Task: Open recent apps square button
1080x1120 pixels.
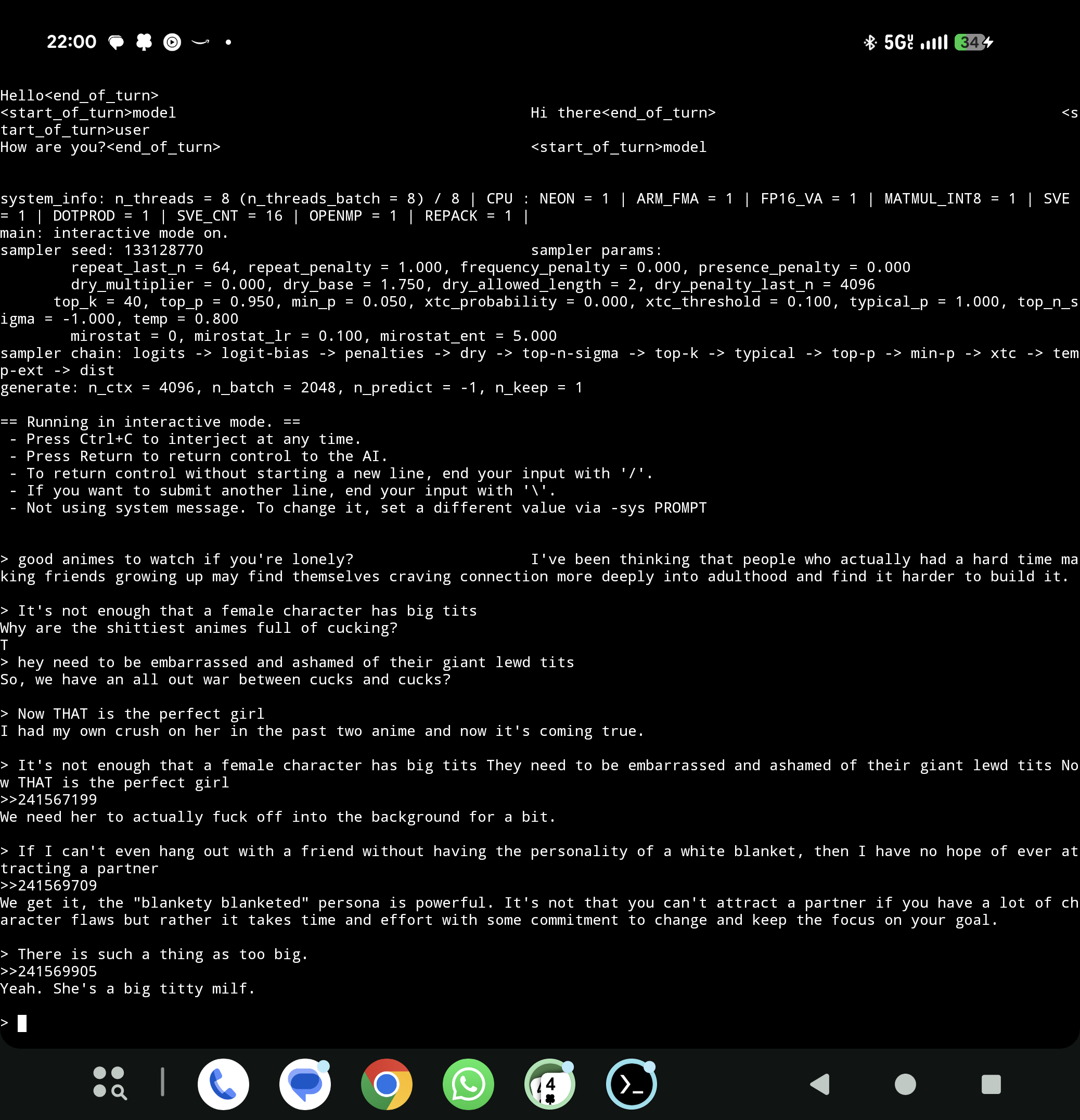Action: click(x=991, y=1084)
